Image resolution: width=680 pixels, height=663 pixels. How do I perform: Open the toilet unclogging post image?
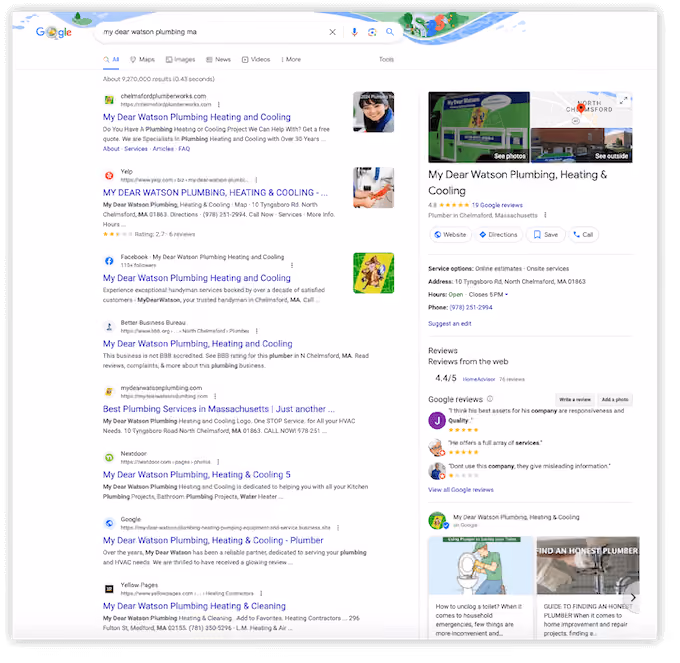tap(480, 565)
